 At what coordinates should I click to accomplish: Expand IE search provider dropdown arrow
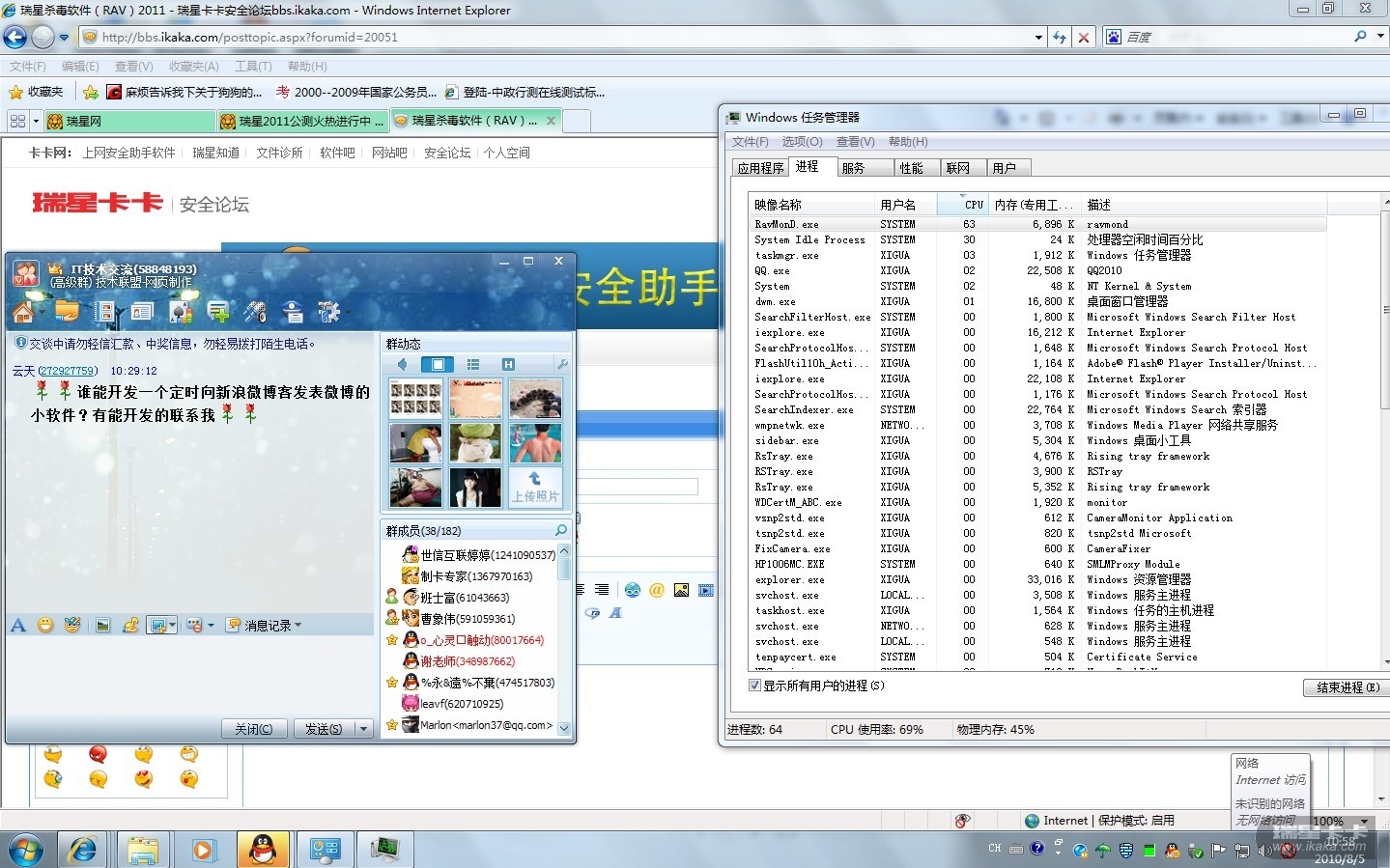[1380, 37]
